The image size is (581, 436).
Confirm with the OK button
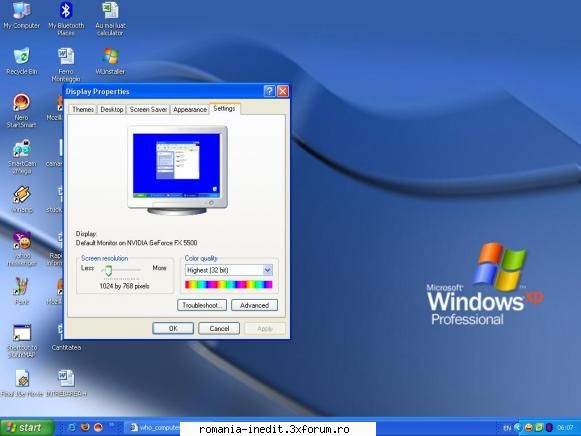[173, 328]
